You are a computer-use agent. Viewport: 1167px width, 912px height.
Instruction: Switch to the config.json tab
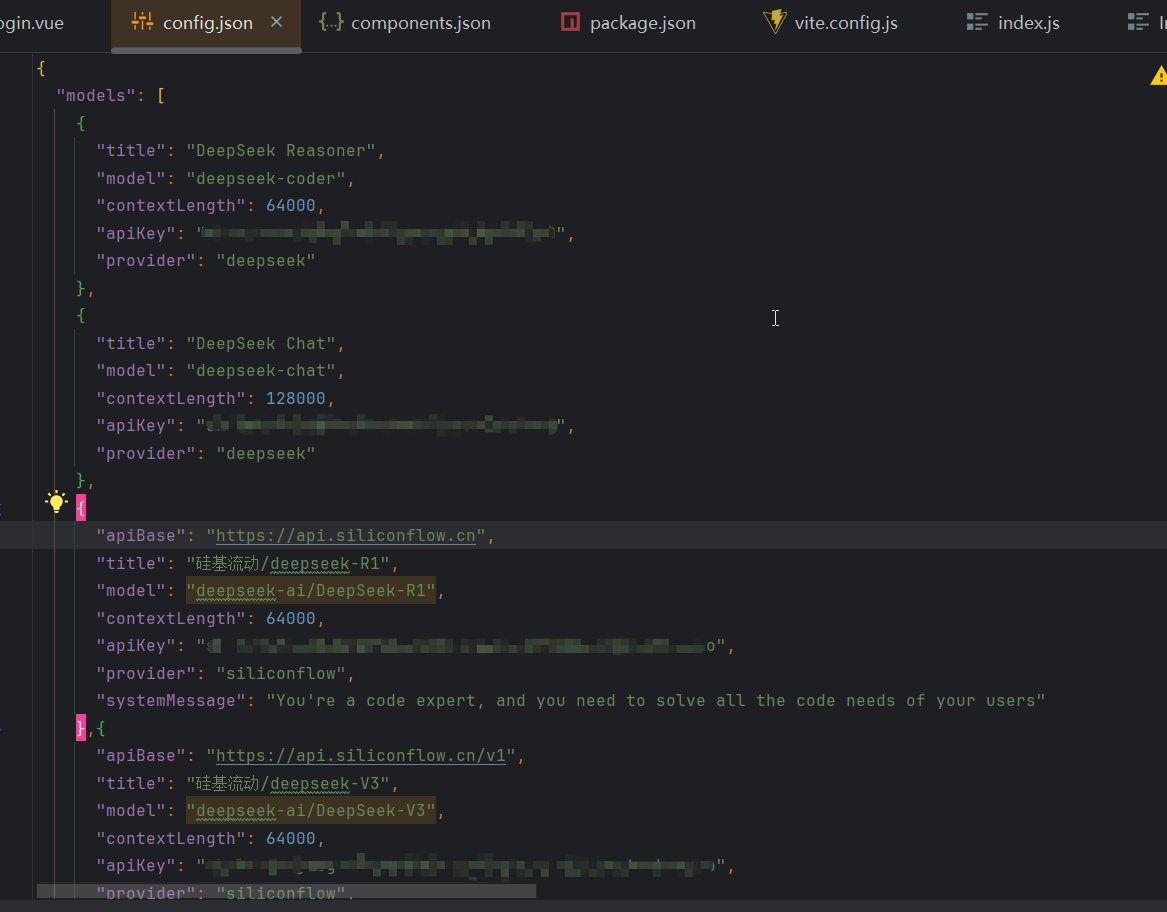point(206,23)
